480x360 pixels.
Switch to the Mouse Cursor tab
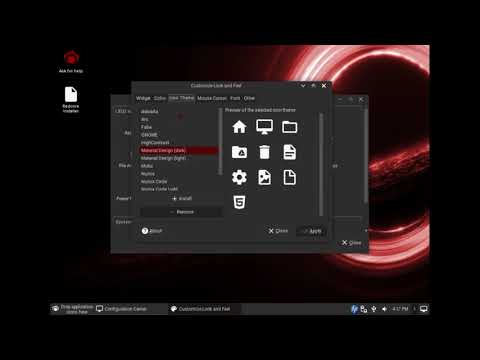[x=212, y=98]
